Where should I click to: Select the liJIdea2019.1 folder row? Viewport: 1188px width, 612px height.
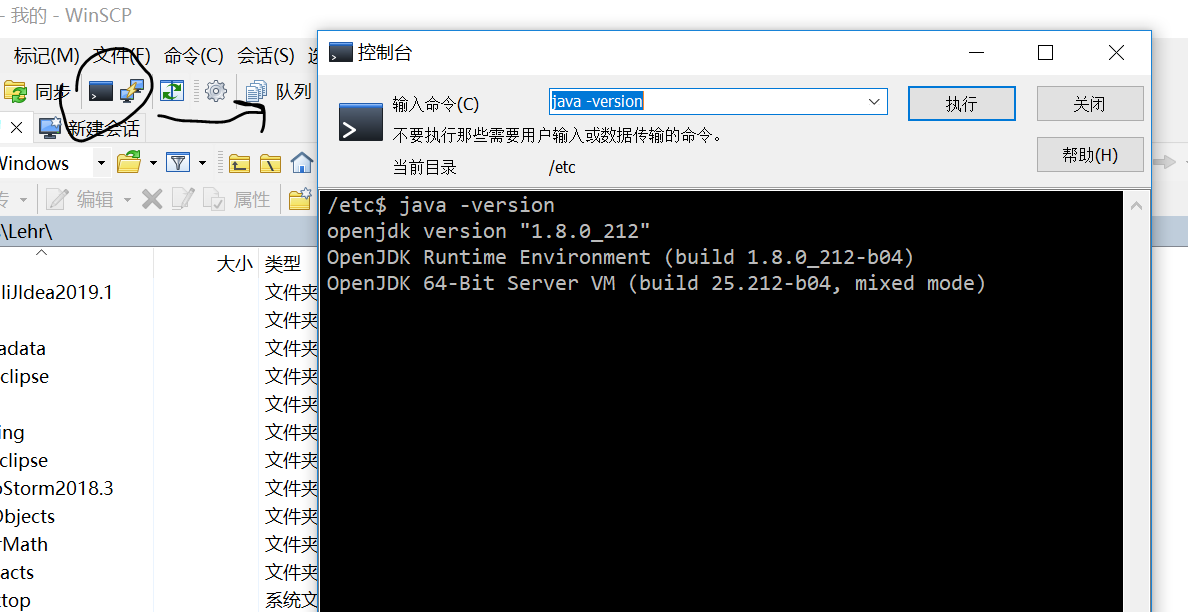158,292
